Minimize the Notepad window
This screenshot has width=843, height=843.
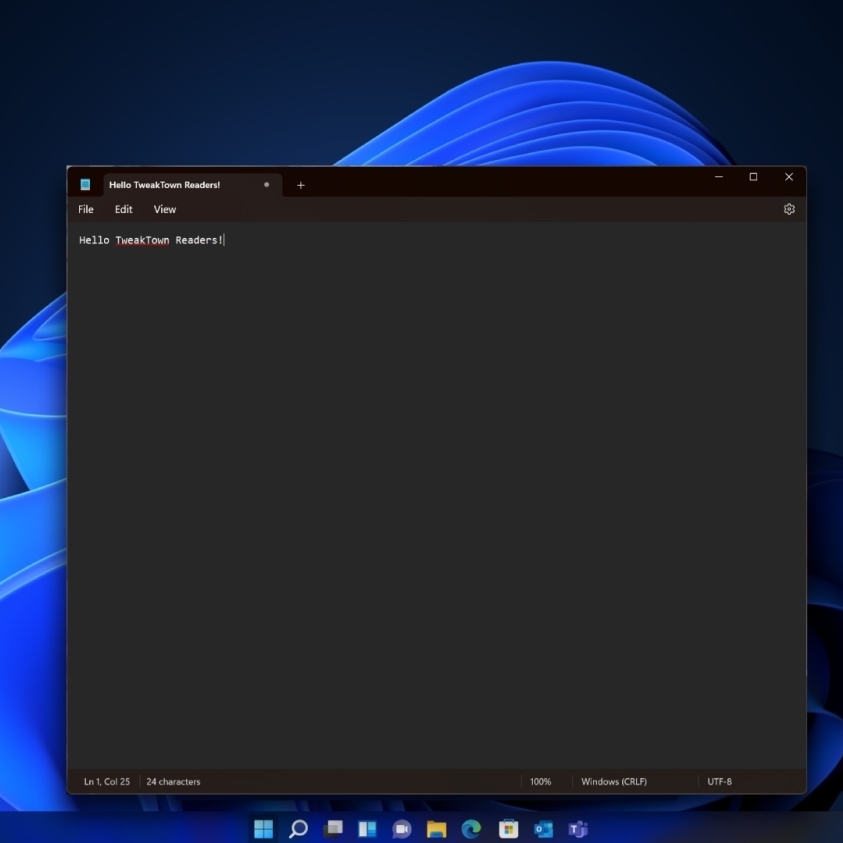(x=718, y=177)
